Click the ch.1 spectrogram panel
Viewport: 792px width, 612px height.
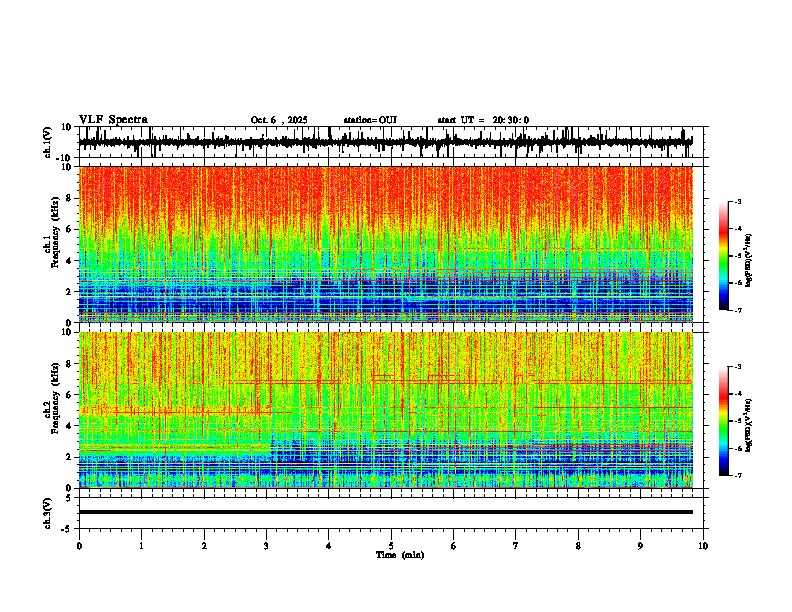[385, 244]
